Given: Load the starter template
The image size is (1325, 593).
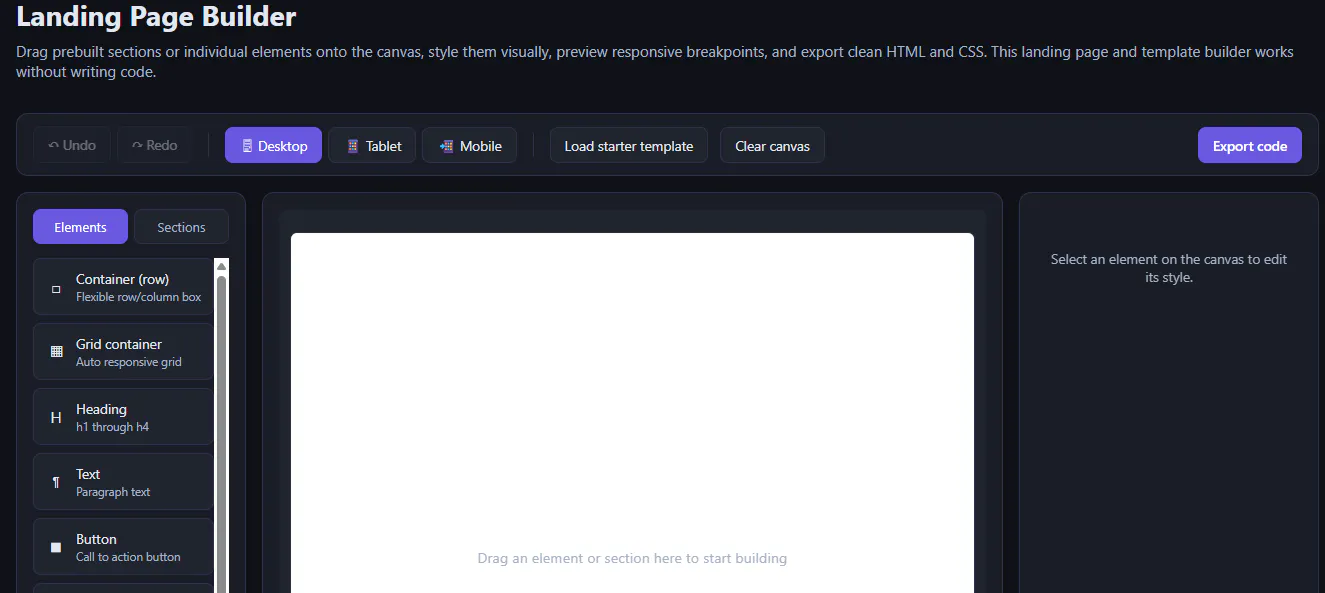Looking at the screenshot, I should click(x=629, y=145).
